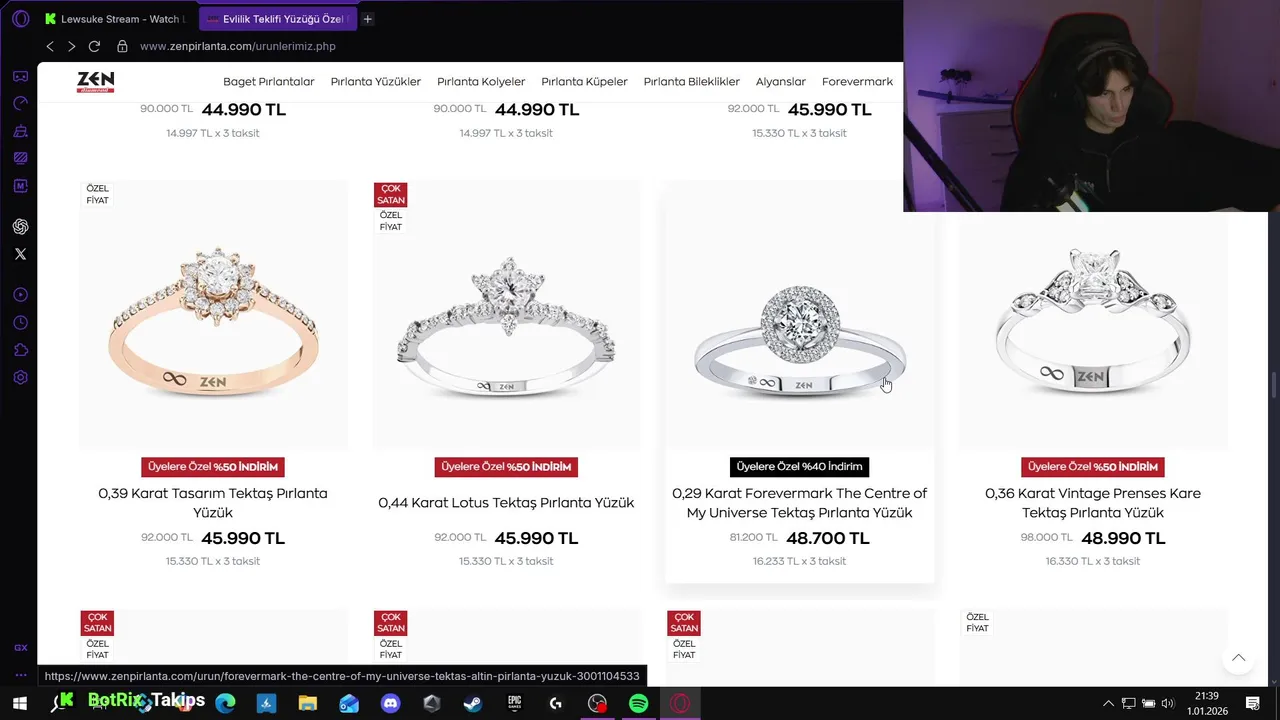Open the sidebar player icon
This screenshot has height=720, width=1280.
[x=20, y=295]
